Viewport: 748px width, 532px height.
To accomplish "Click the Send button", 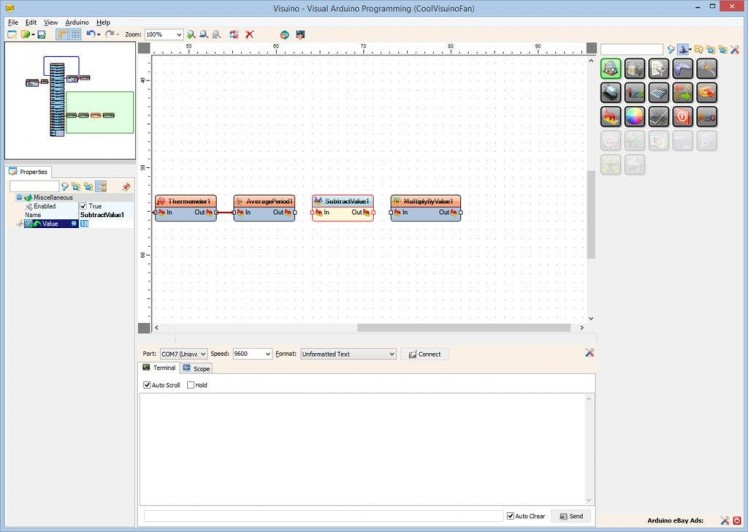I will pyautogui.click(x=570, y=516).
